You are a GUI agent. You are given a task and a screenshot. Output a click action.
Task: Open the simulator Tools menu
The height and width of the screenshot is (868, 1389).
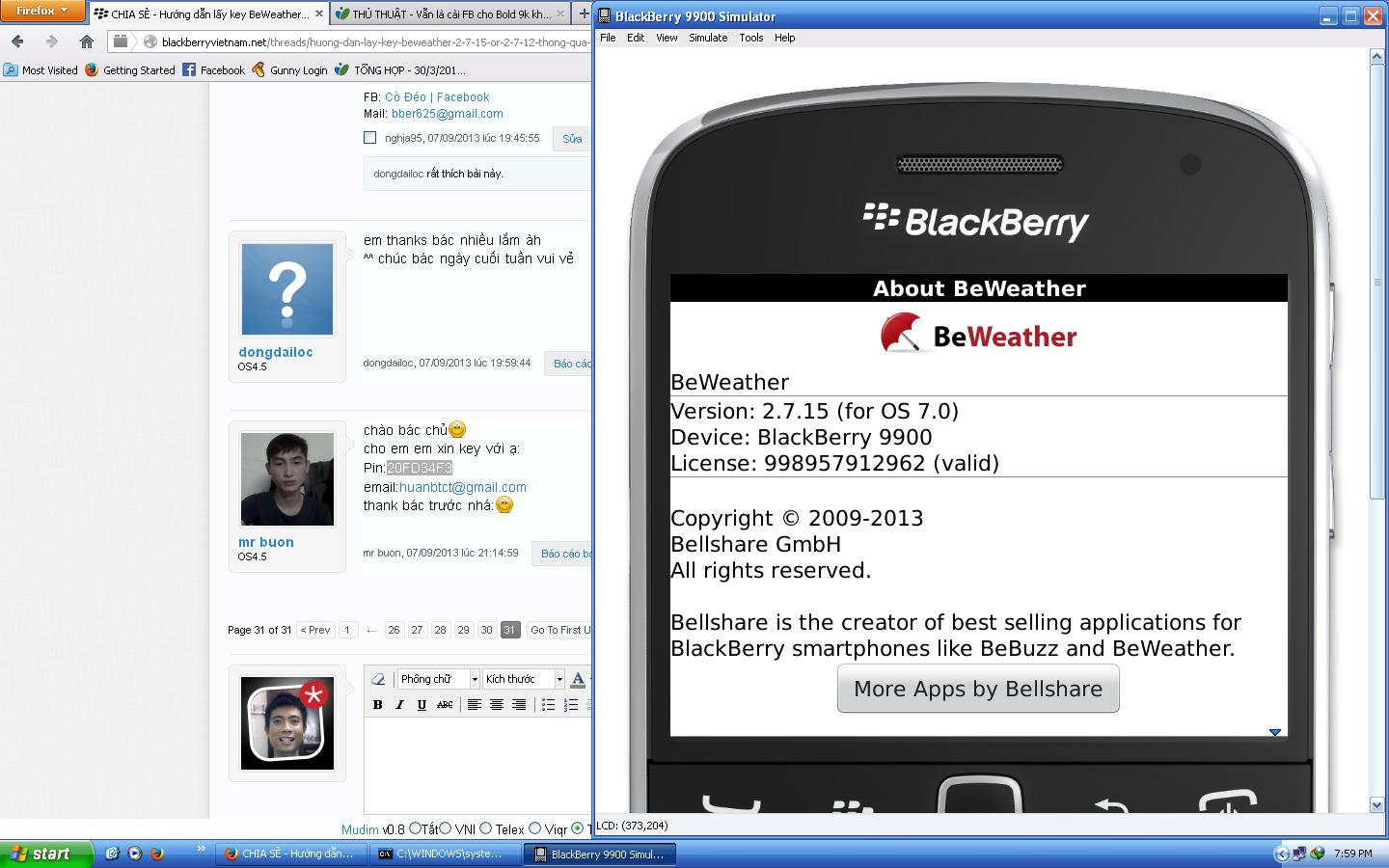click(751, 38)
